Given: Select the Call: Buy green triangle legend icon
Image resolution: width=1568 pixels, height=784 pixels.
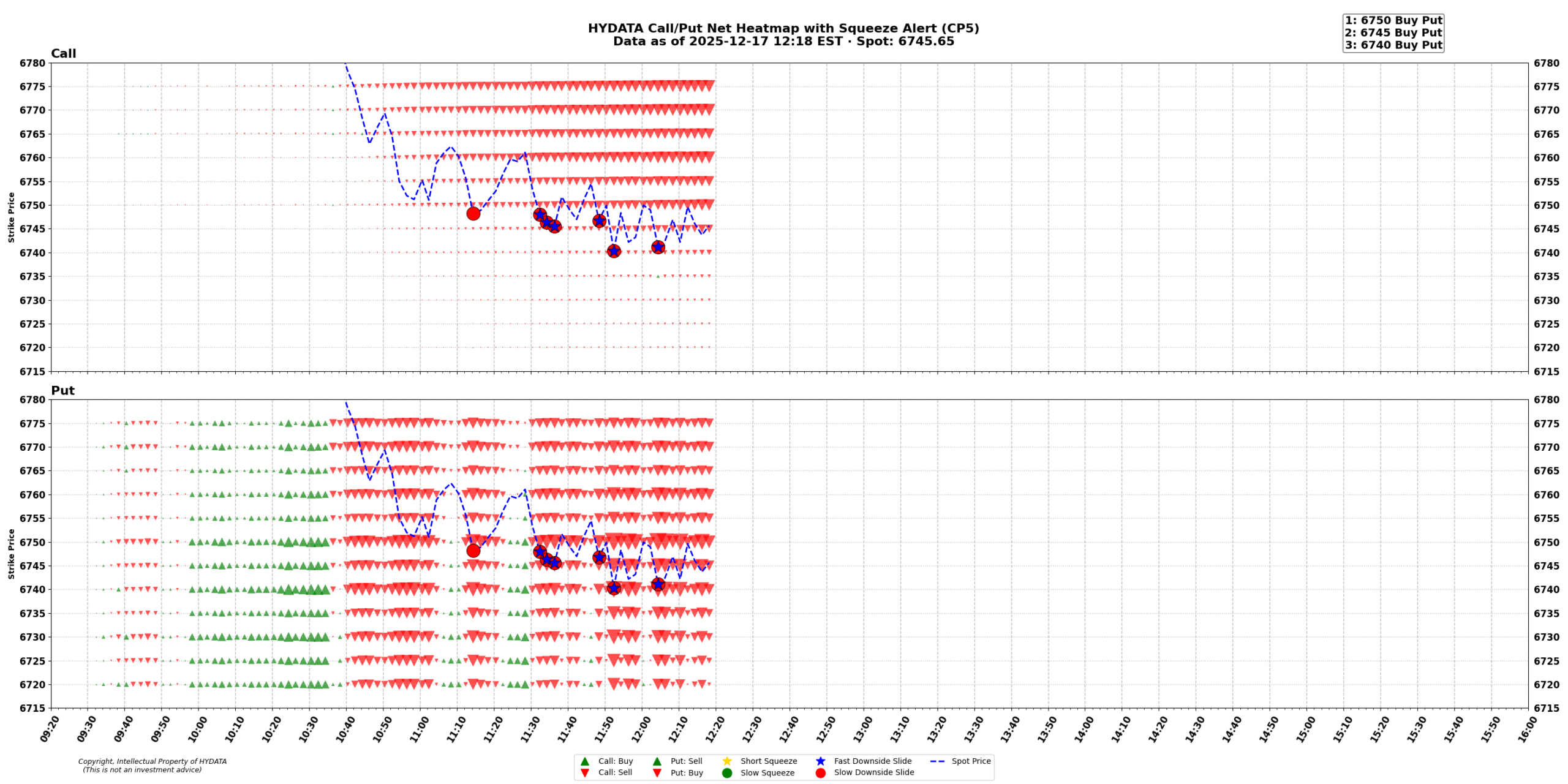Looking at the screenshot, I should (x=586, y=761).
